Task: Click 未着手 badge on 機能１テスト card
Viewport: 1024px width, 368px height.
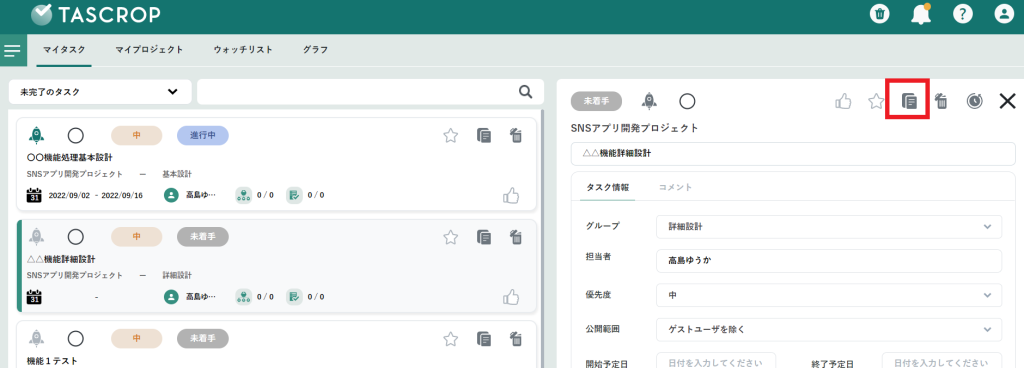Action: [x=202, y=339]
